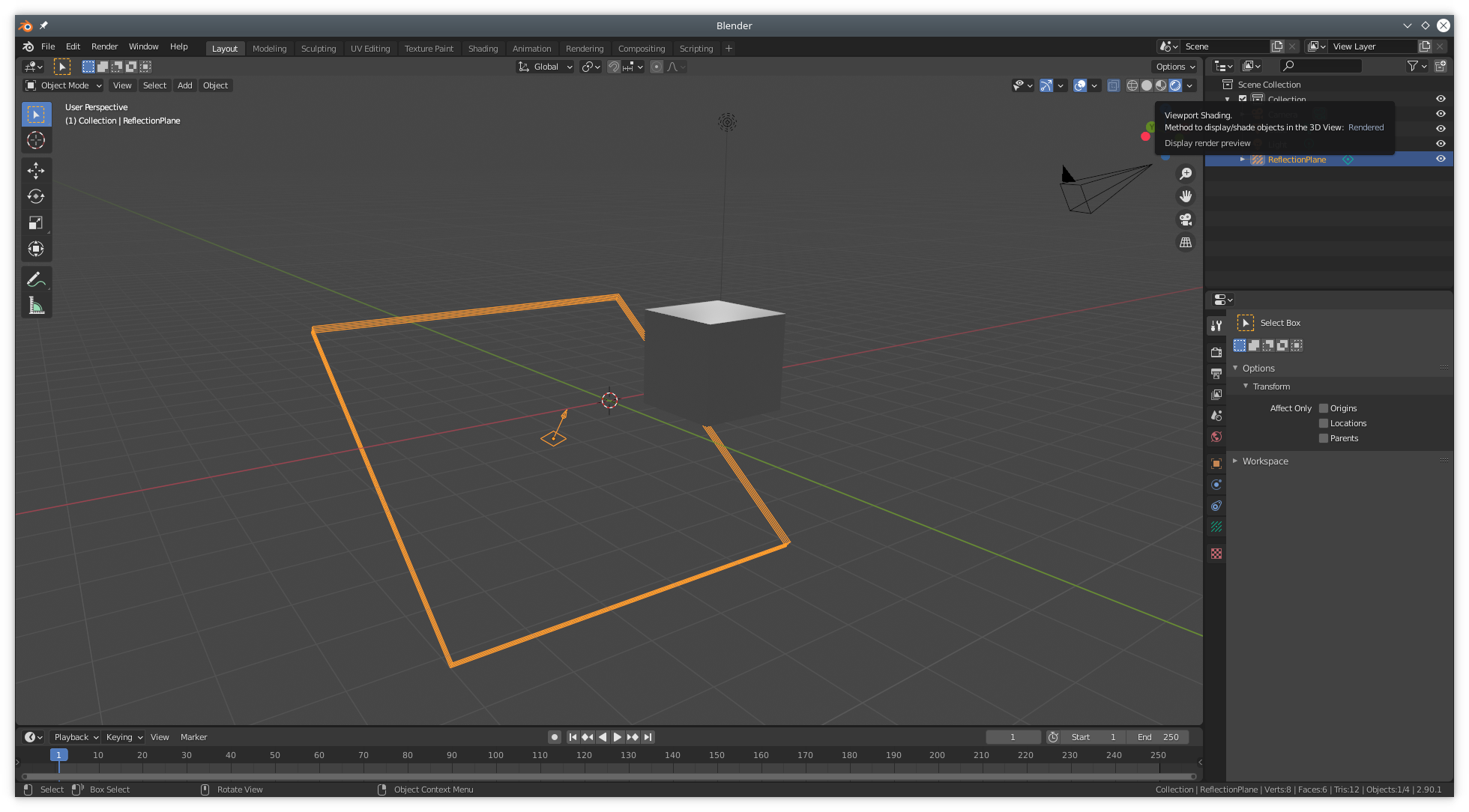Switch to the Shading workspace tab
1469x812 pixels.
pos(483,49)
